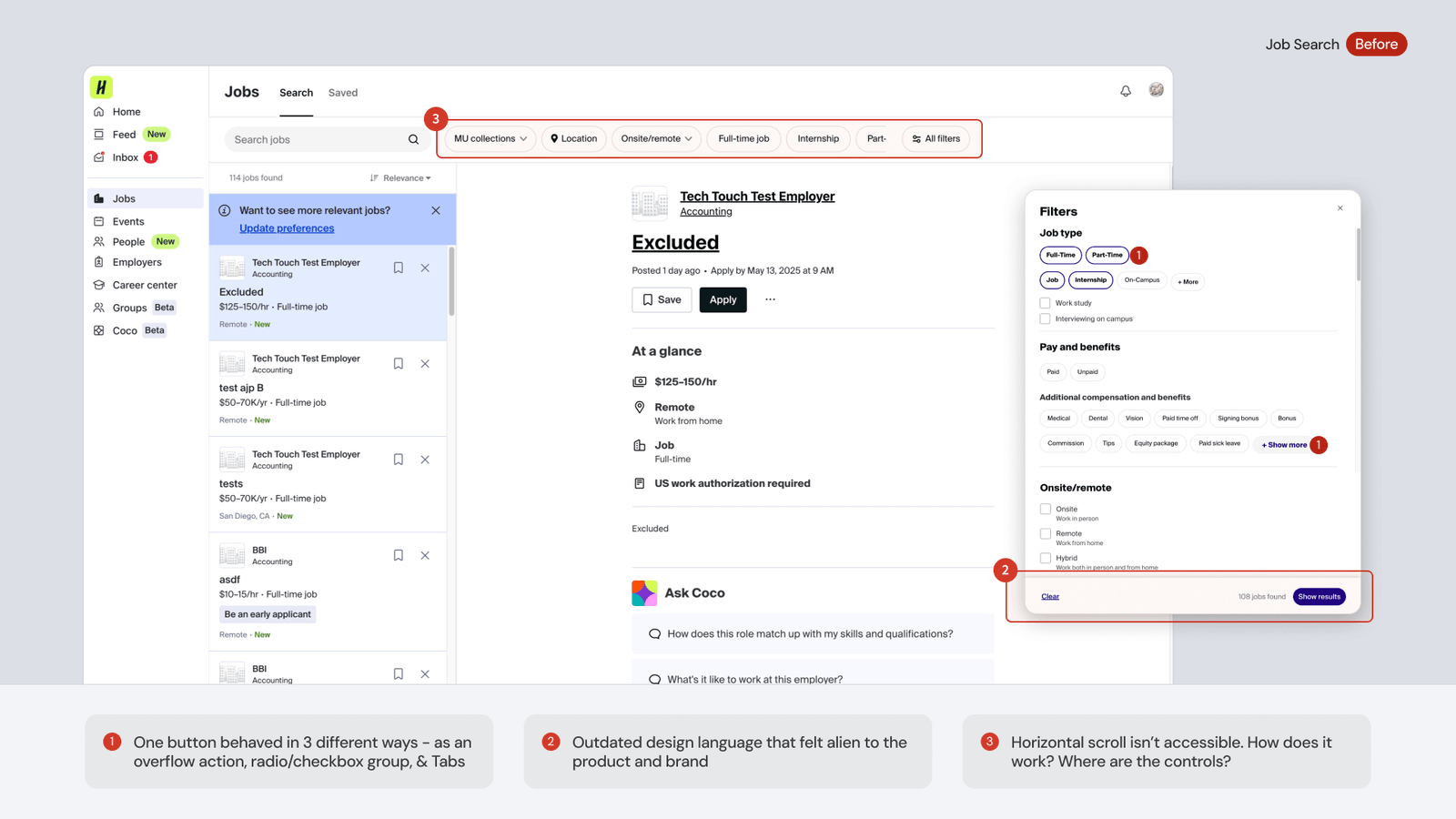Check Interviewing on campus checkbox
The image size is (1456, 819).
tap(1045, 319)
